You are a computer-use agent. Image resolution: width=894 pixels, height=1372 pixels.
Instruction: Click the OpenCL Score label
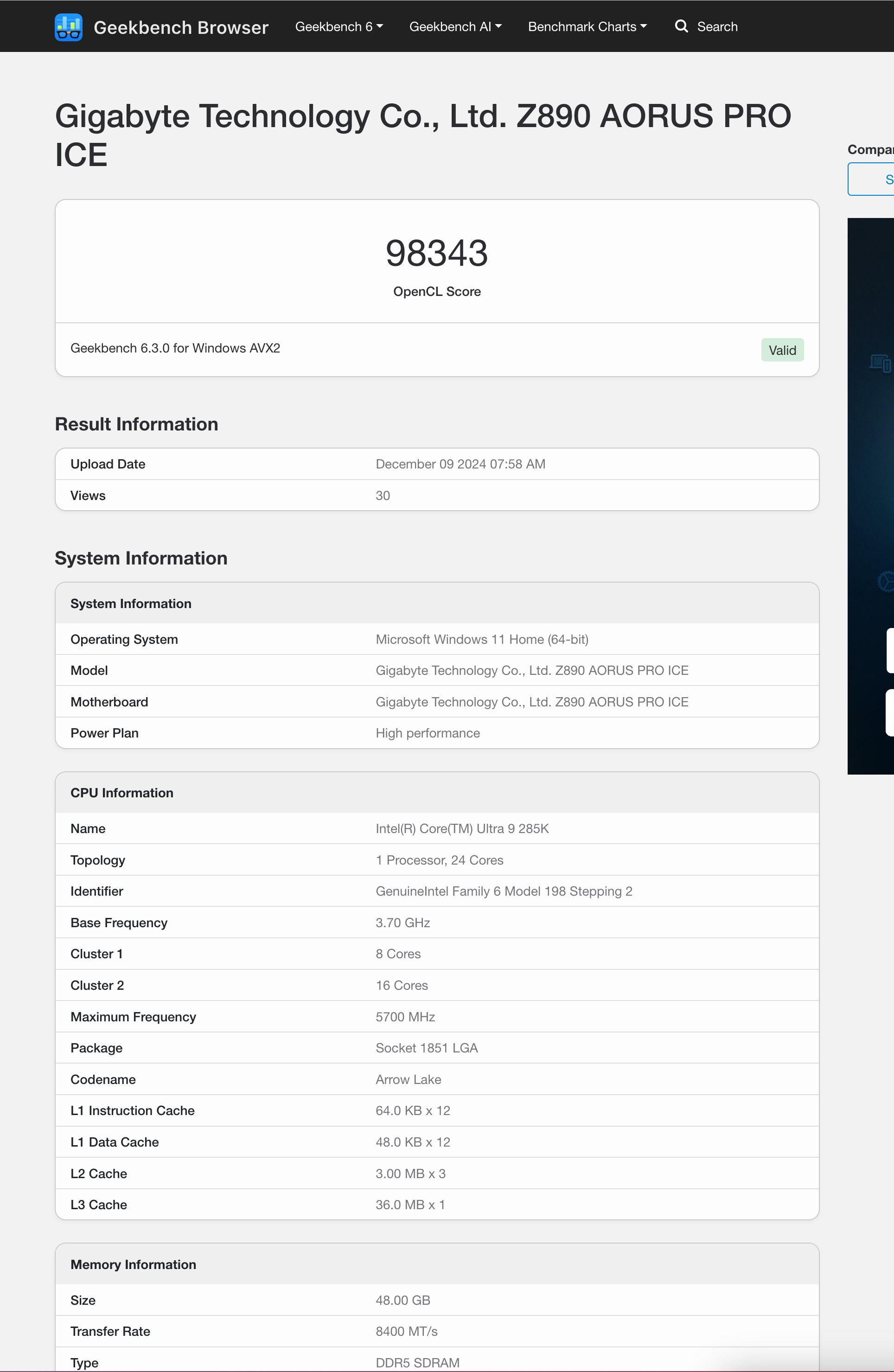coord(437,292)
